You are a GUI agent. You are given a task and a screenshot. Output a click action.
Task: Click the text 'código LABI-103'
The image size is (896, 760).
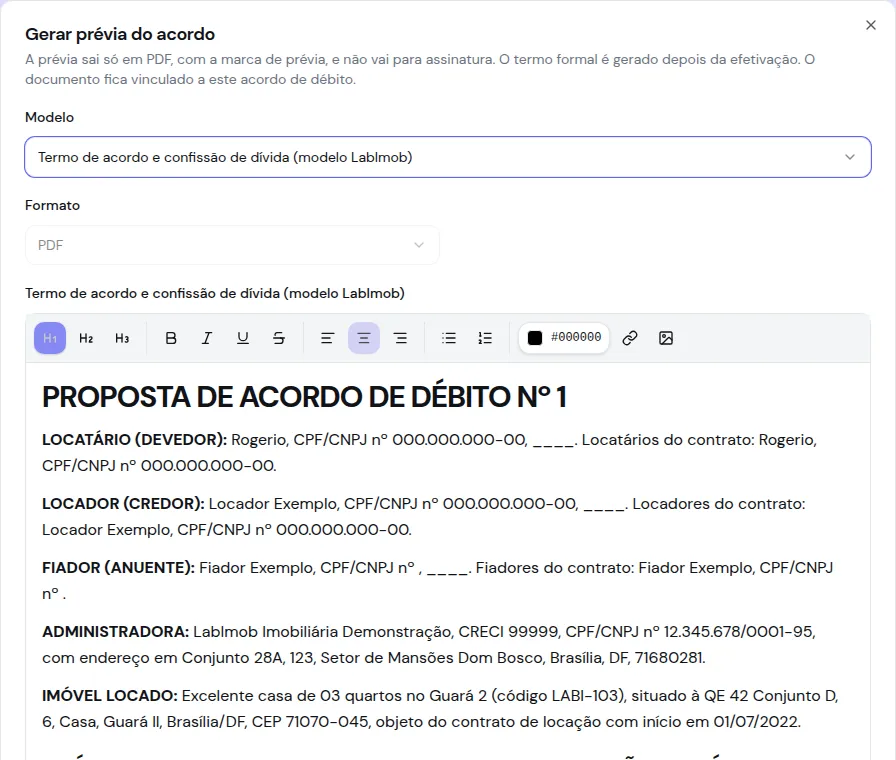[557, 695]
